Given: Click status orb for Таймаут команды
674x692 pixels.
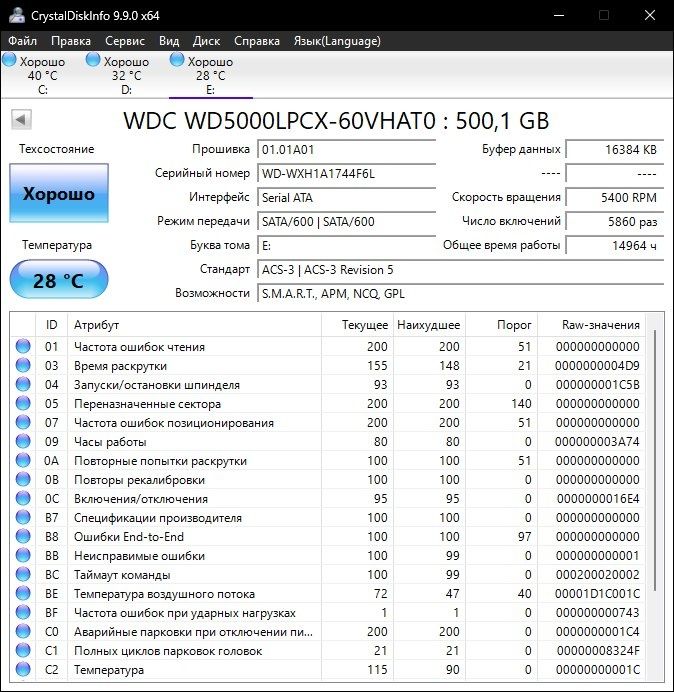Looking at the screenshot, I should point(23,574).
